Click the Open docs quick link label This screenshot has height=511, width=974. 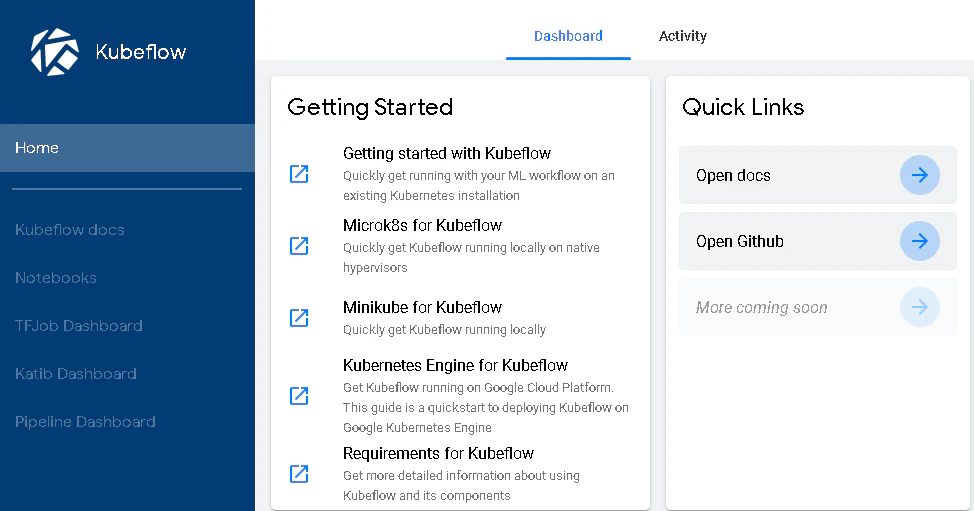733,176
